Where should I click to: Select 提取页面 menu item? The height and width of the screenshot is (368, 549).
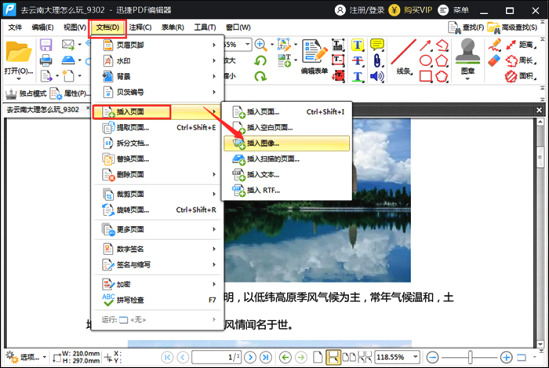click(158, 127)
